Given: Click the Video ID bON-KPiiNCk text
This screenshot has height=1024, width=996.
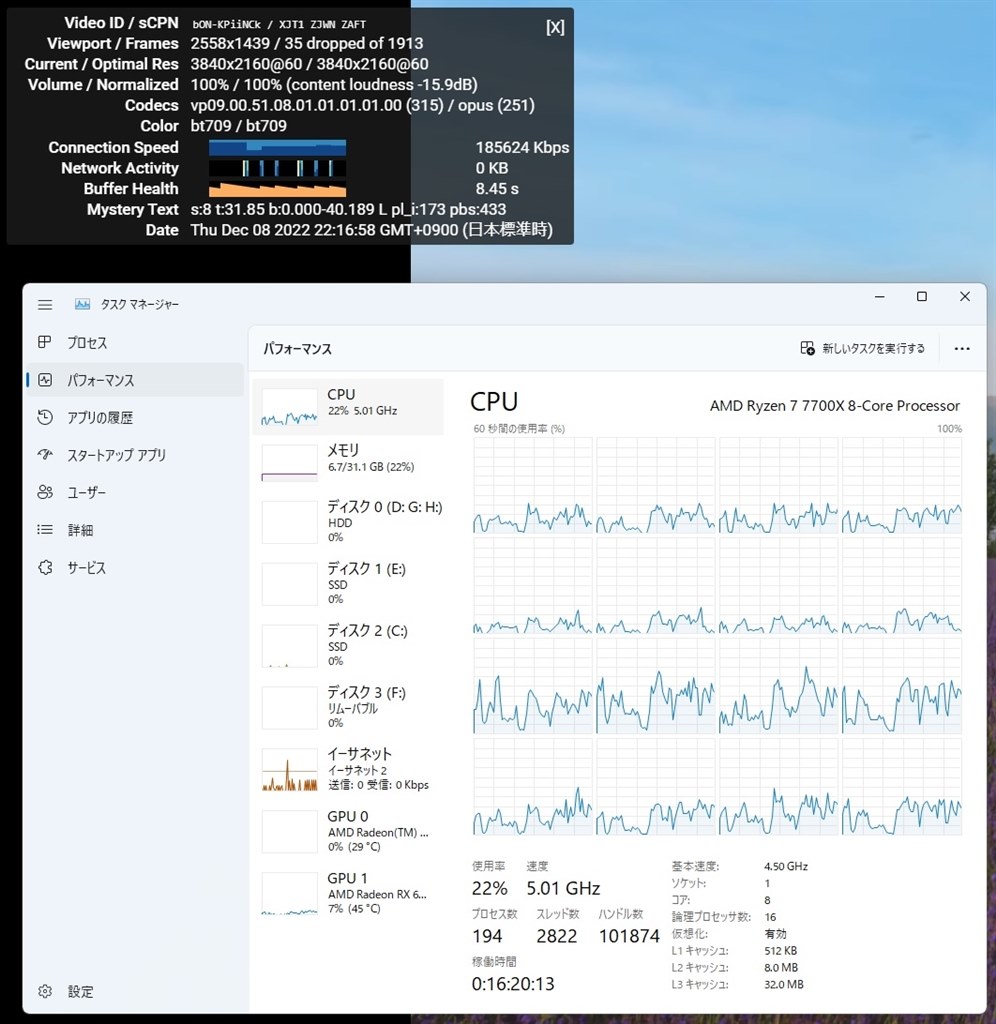Looking at the screenshot, I should pyautogui.click(x=227, y=24).
